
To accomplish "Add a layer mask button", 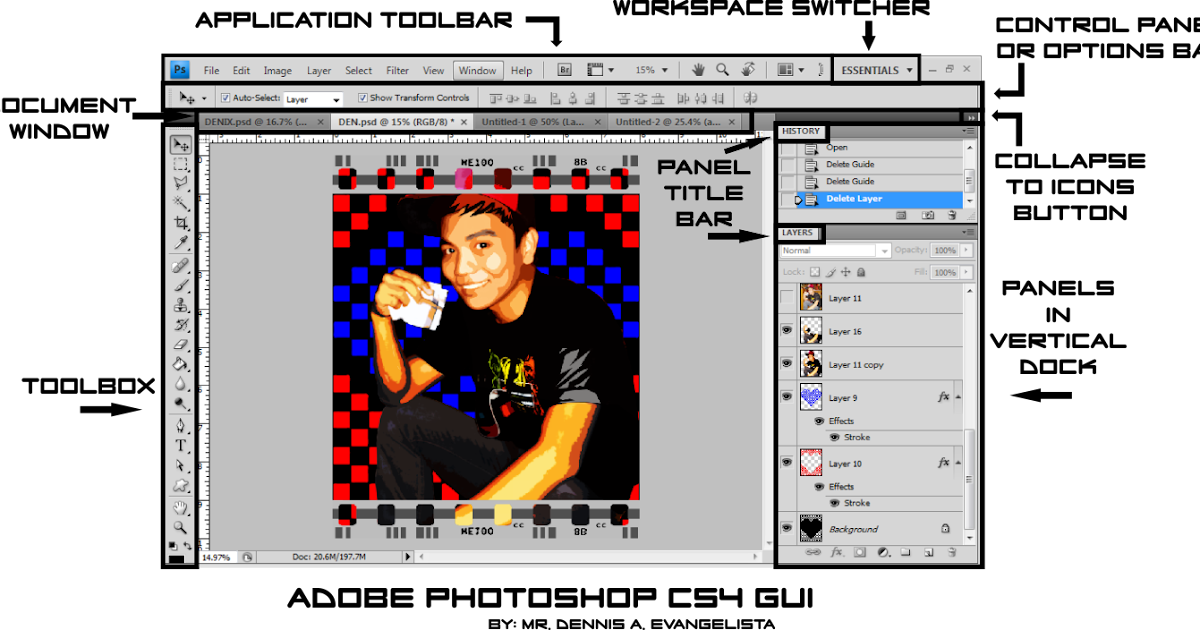I will [859, 552].
